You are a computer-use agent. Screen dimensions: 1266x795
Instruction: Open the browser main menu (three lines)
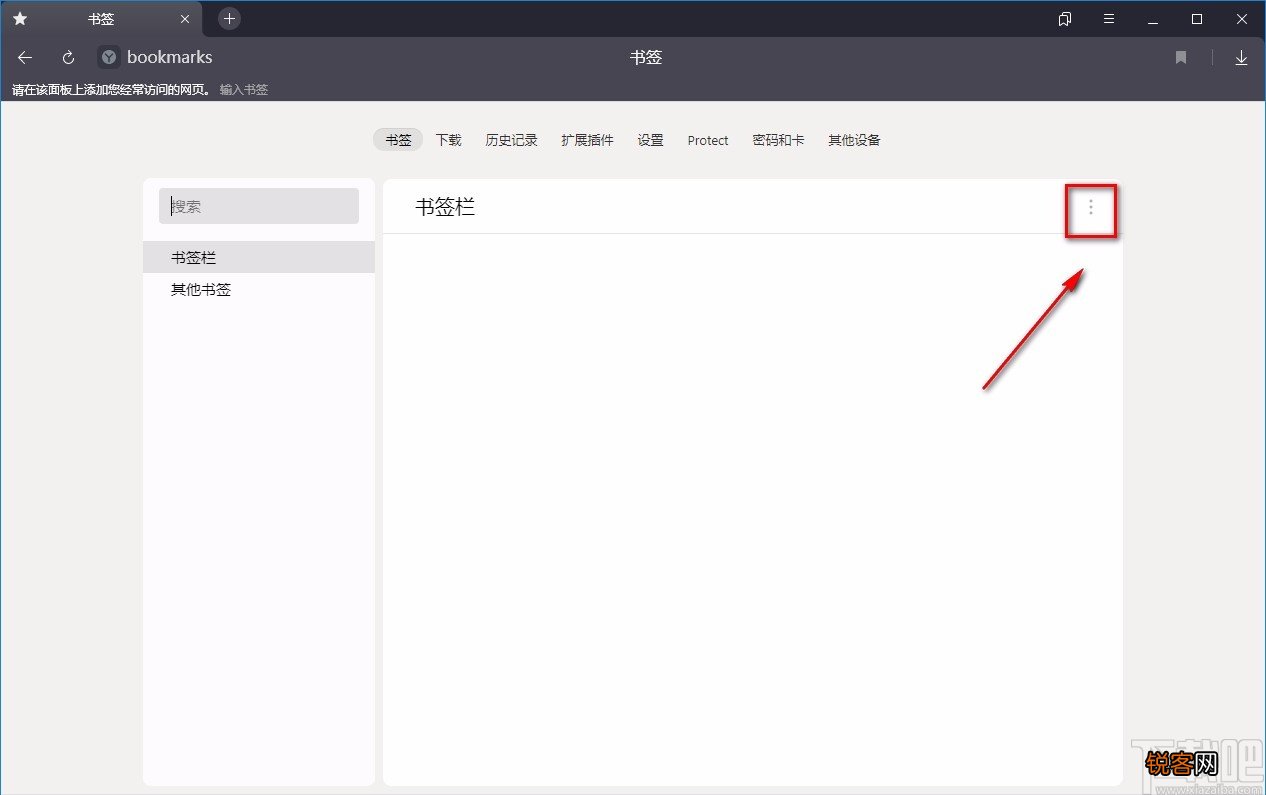click(1109, 19)
